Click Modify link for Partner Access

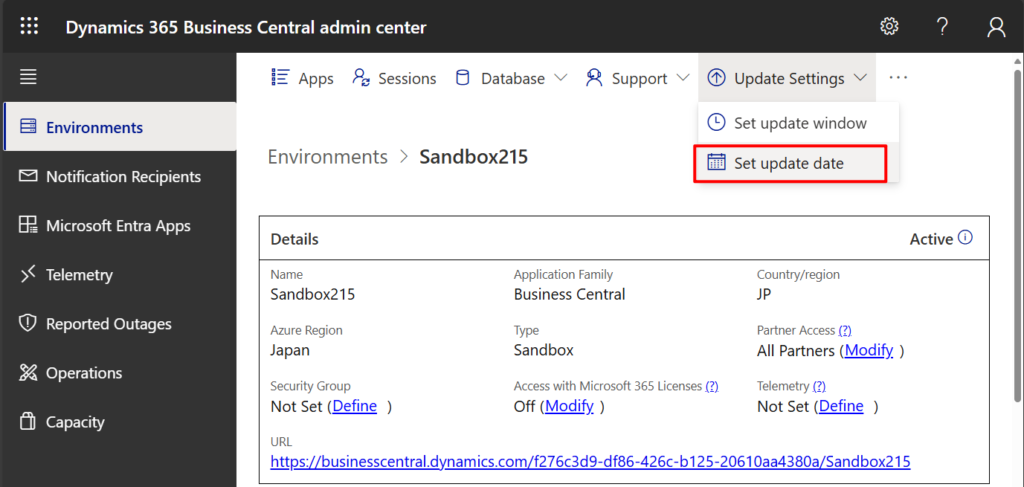pos(868,351)
